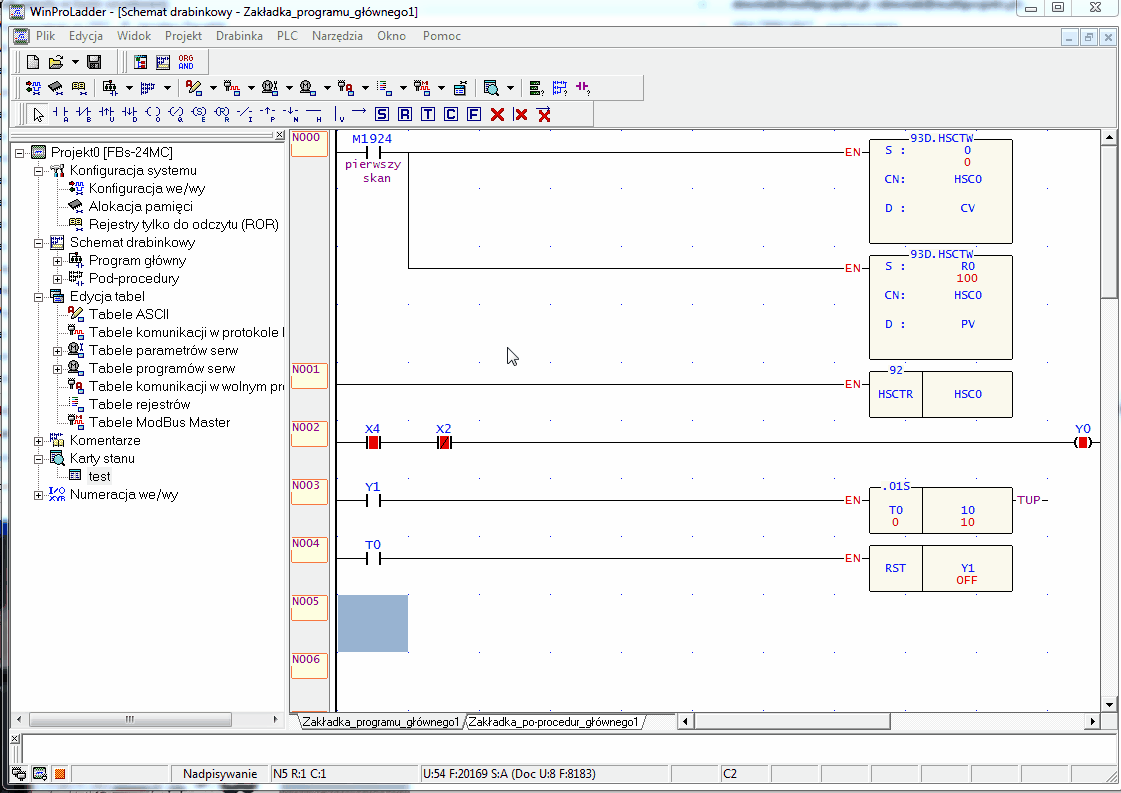Insert Set function block S

point(382,114)
